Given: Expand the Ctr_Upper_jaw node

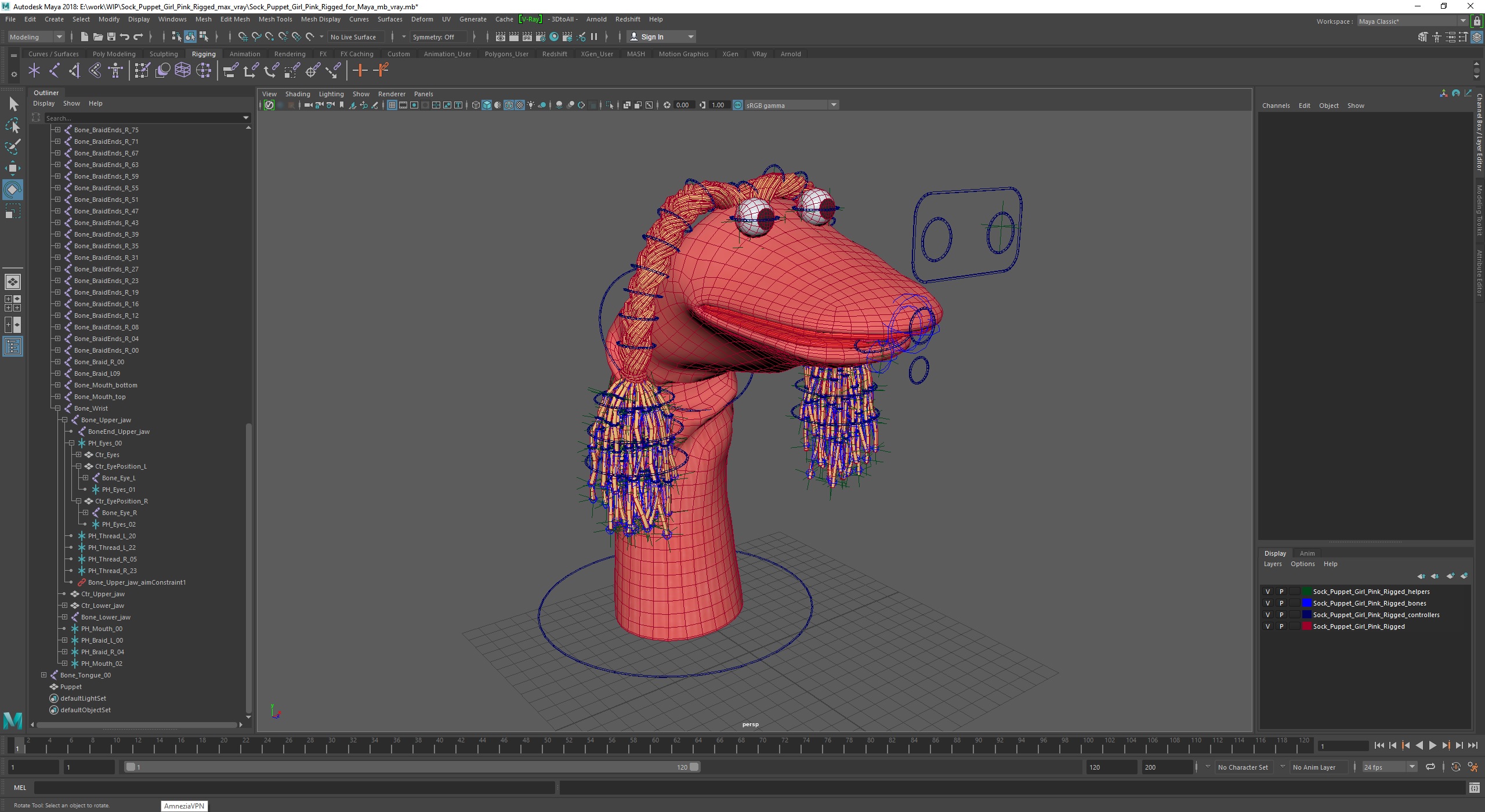Looking at the screenshot, I should click(63, 593).
